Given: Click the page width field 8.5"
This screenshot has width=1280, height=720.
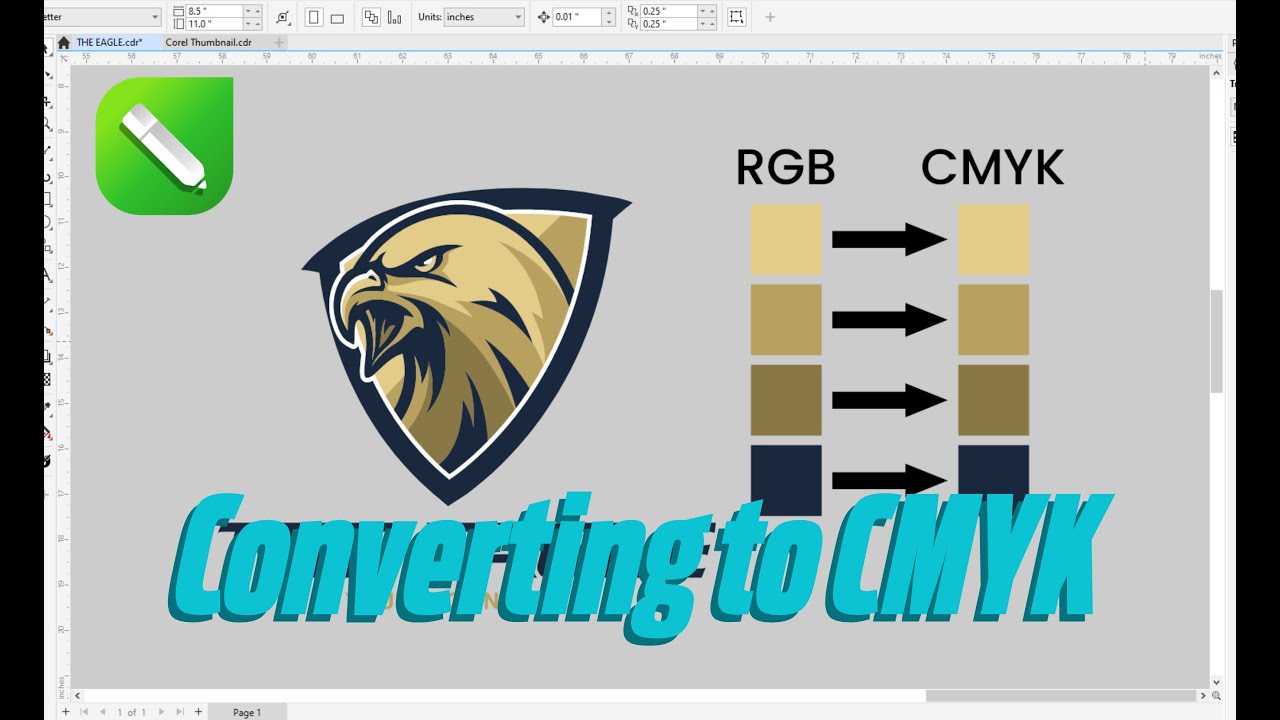Looking at the screenshot, I should tap(217, 11).
